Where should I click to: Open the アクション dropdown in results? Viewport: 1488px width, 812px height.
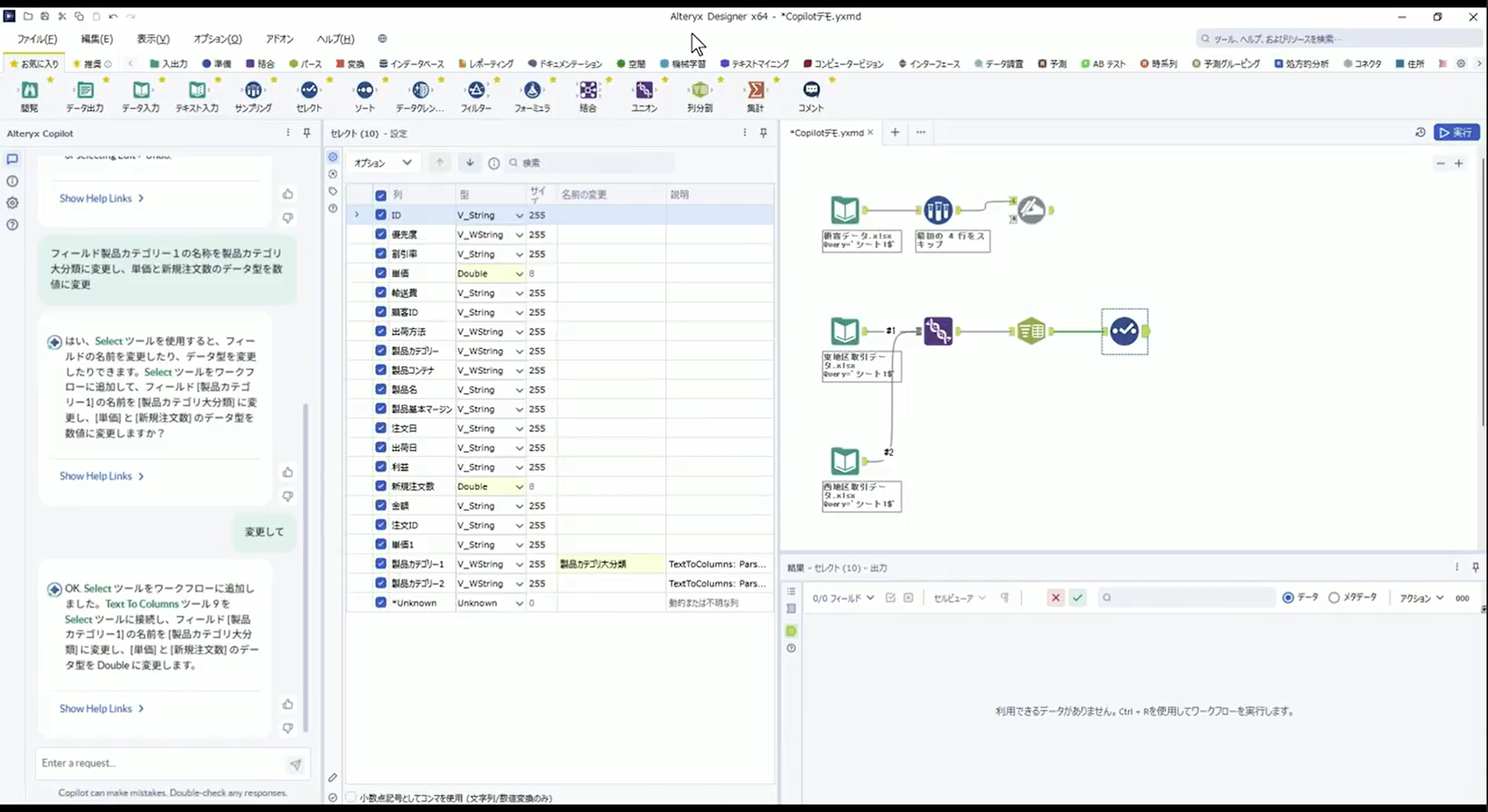[1421, 598]
